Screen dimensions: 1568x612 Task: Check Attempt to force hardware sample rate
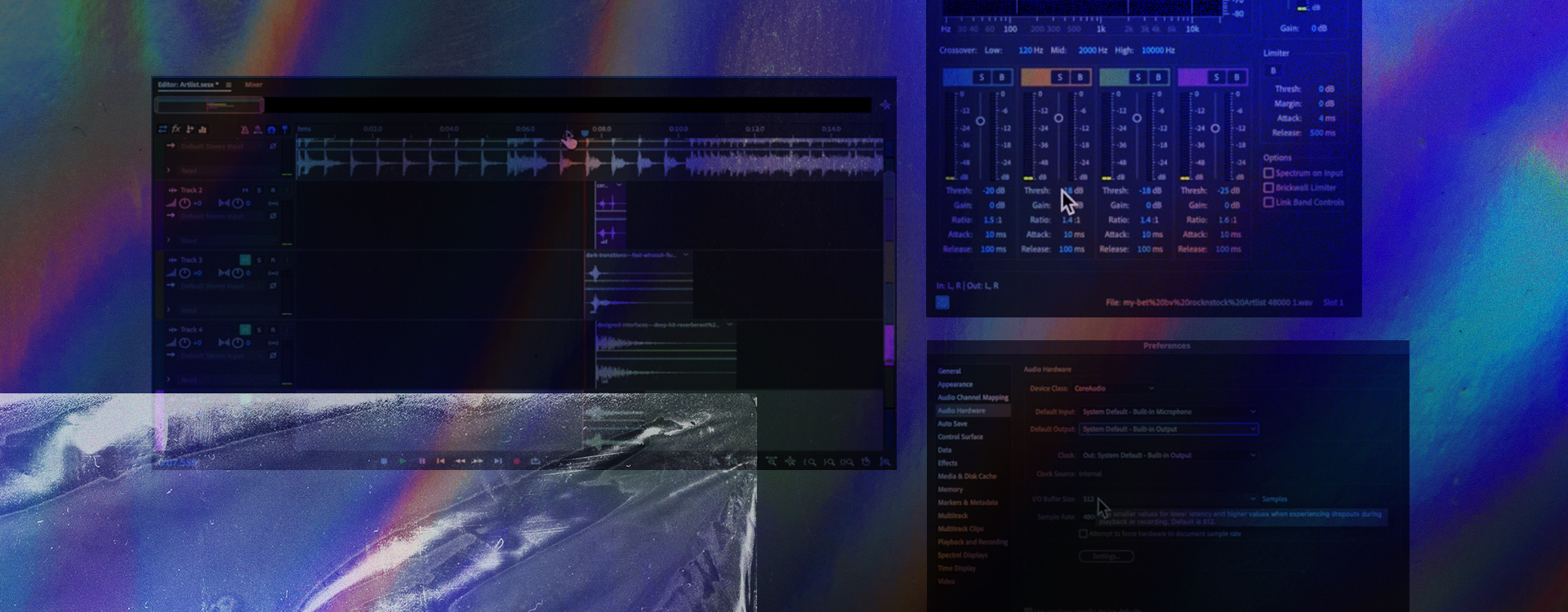point(1083,534)
